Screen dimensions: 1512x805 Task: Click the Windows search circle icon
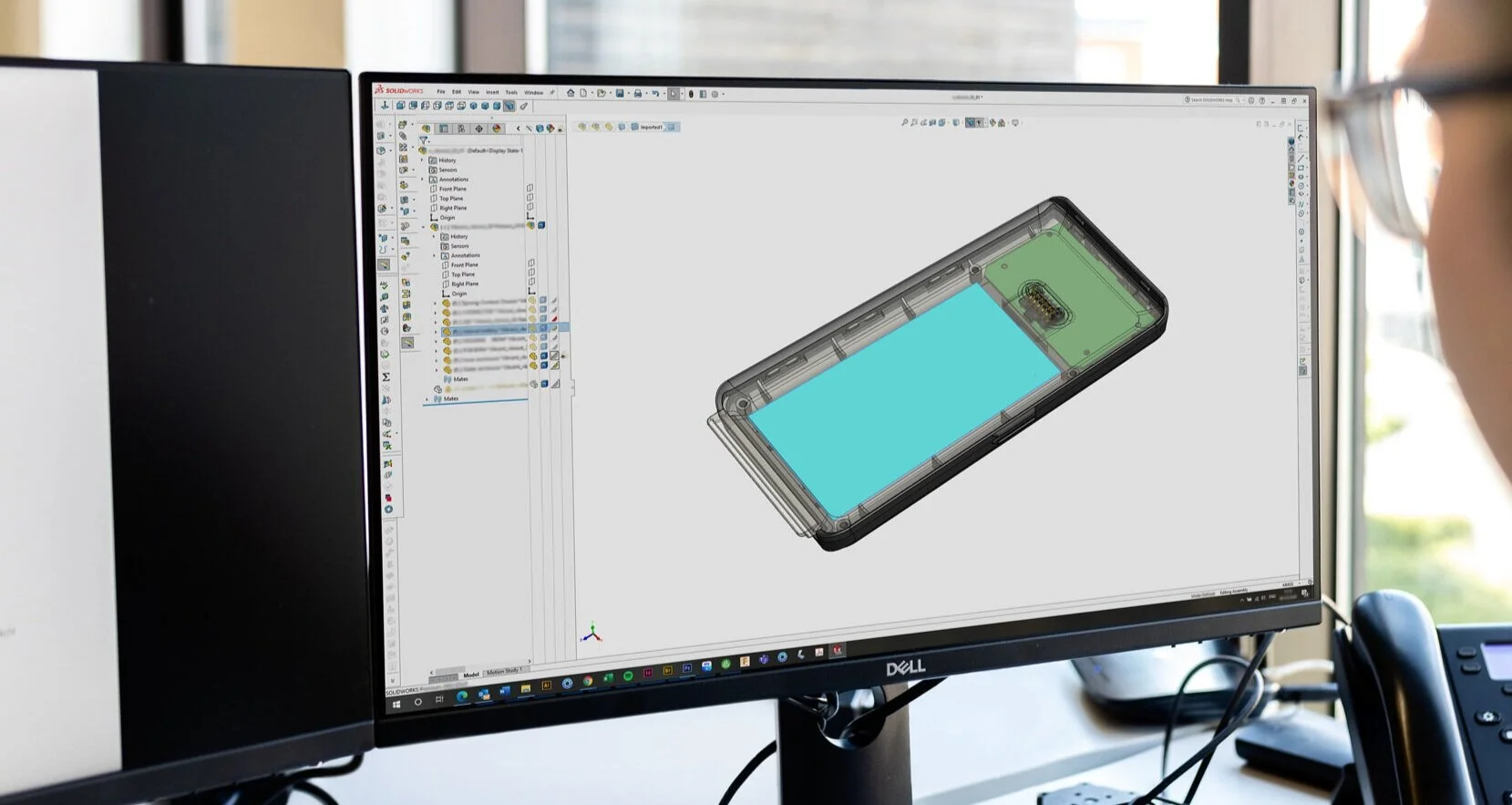click(418, 702)
